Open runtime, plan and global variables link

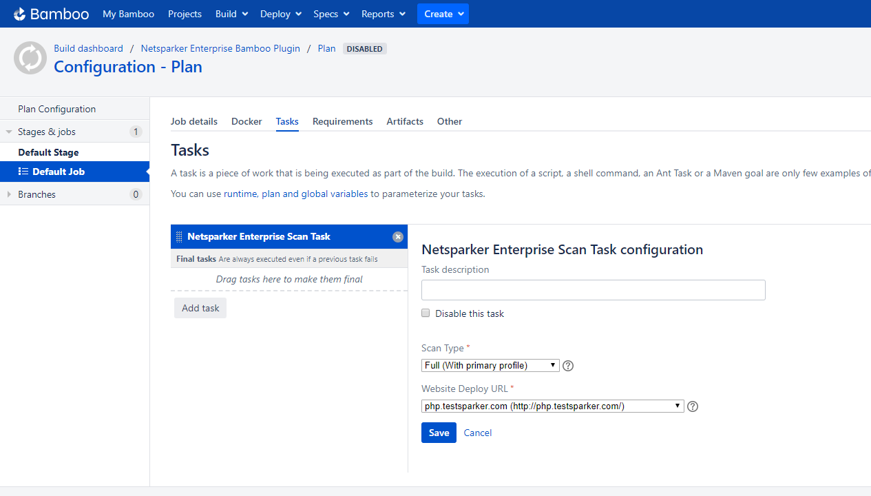295,194
